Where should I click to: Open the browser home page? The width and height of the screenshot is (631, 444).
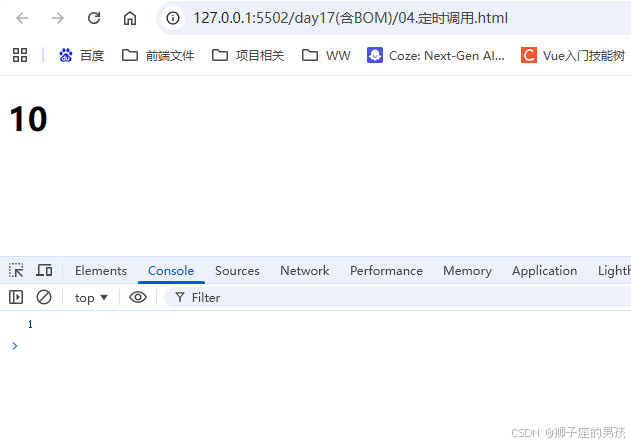click(x=130, y=18)
